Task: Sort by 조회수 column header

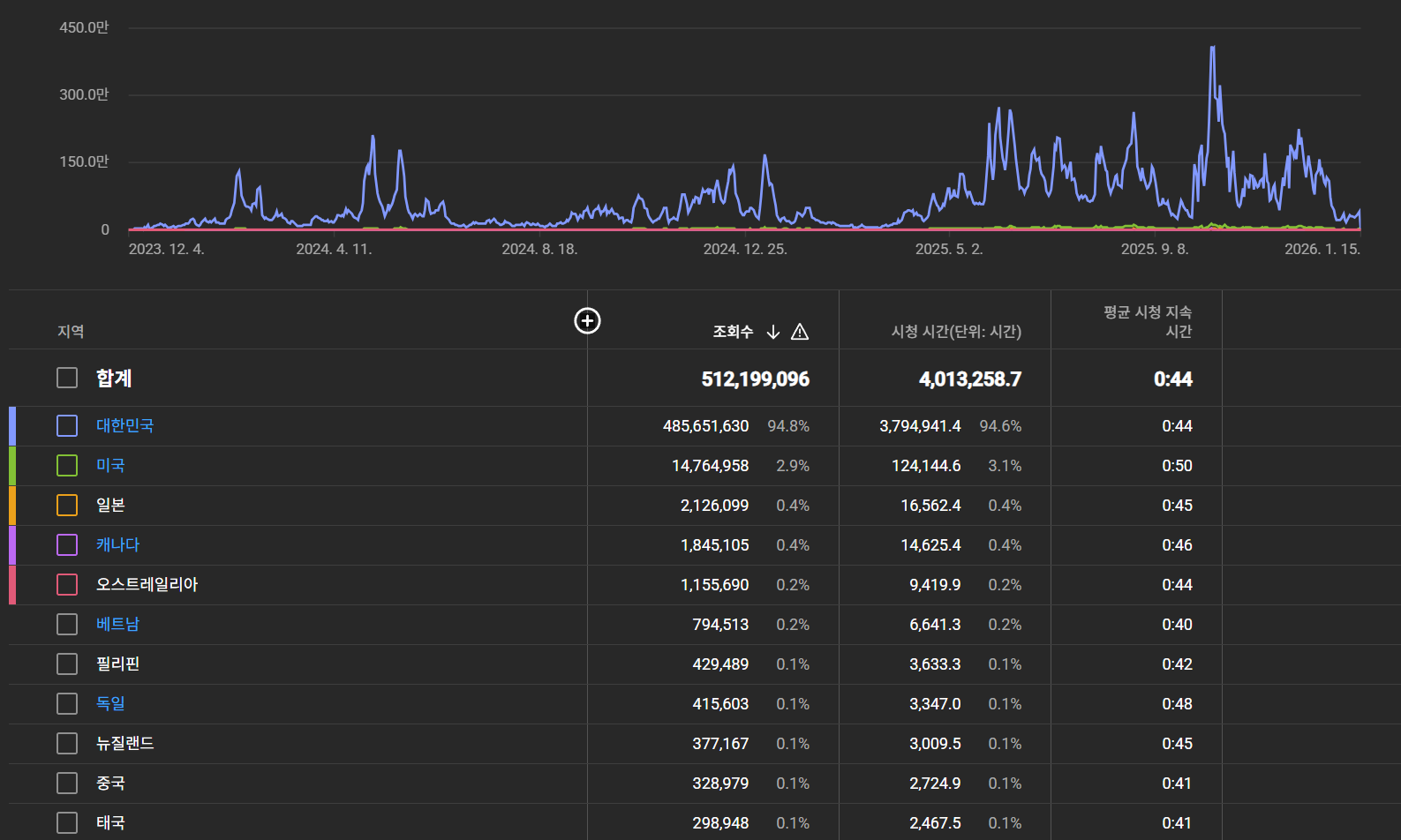Action: (733, 332)
